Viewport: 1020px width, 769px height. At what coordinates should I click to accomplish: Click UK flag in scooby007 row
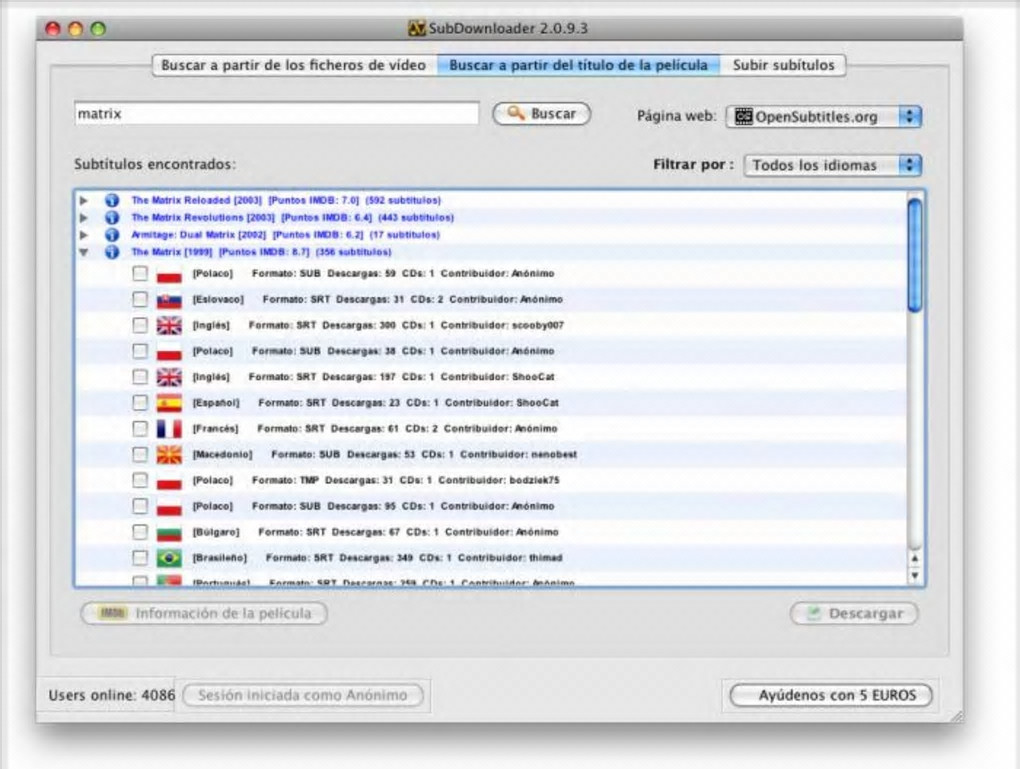coord(169,325)
